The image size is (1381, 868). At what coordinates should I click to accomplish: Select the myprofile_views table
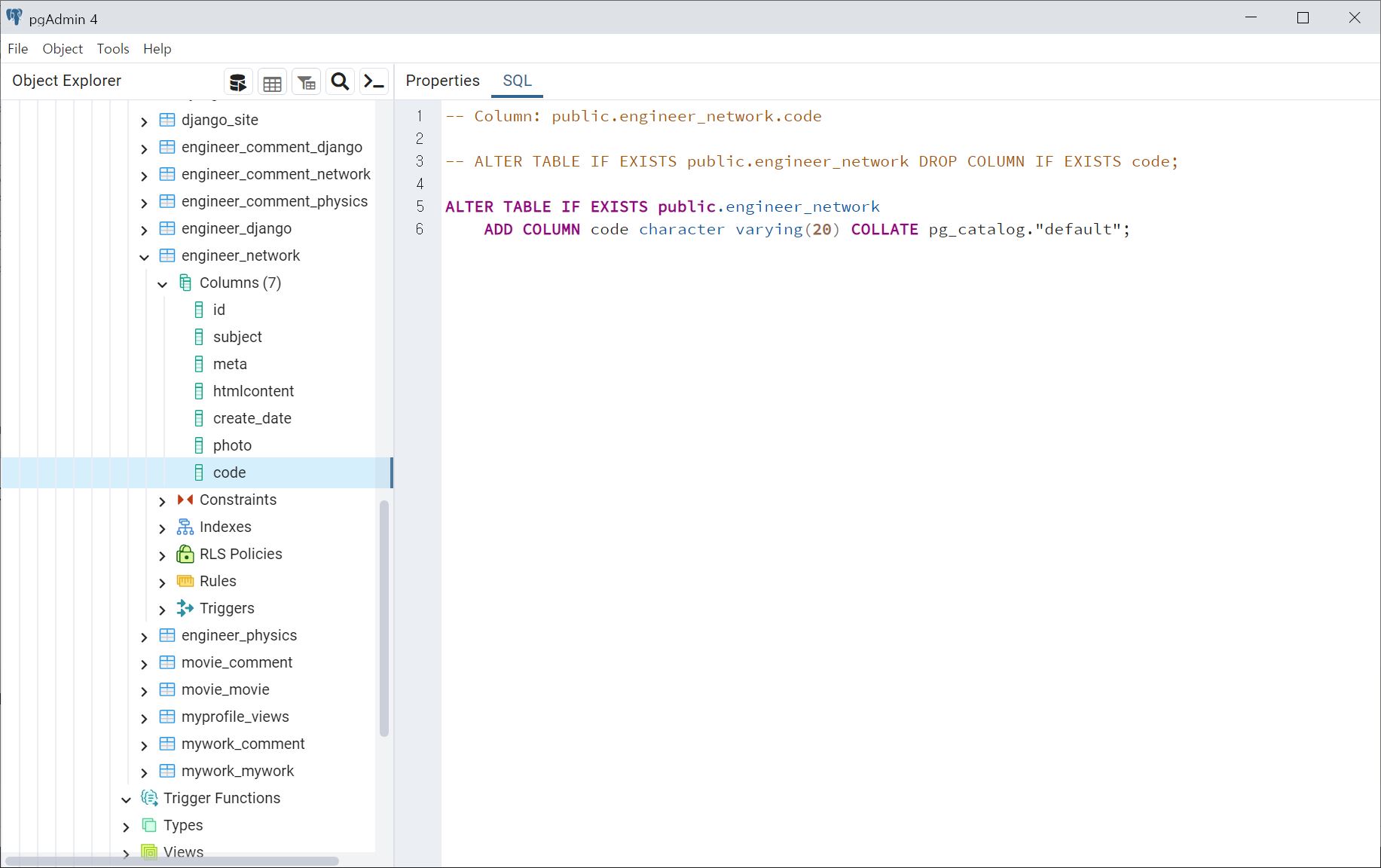pyautogui.click(x=235, y=717)
